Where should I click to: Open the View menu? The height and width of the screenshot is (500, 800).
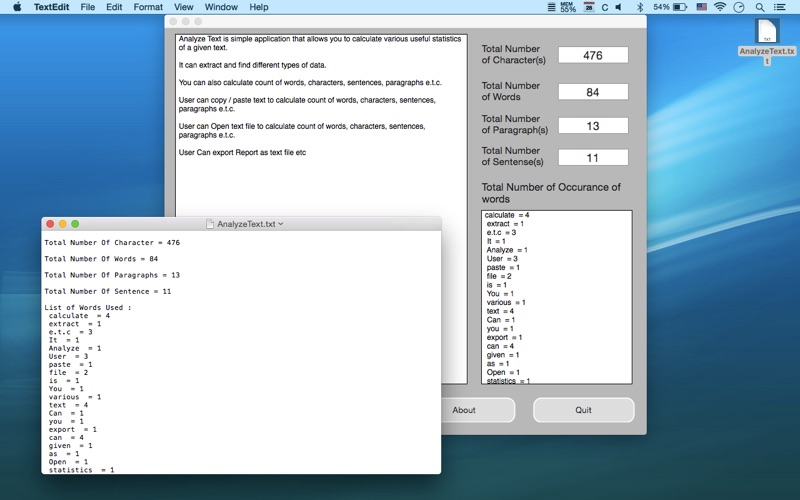[183, 7]
